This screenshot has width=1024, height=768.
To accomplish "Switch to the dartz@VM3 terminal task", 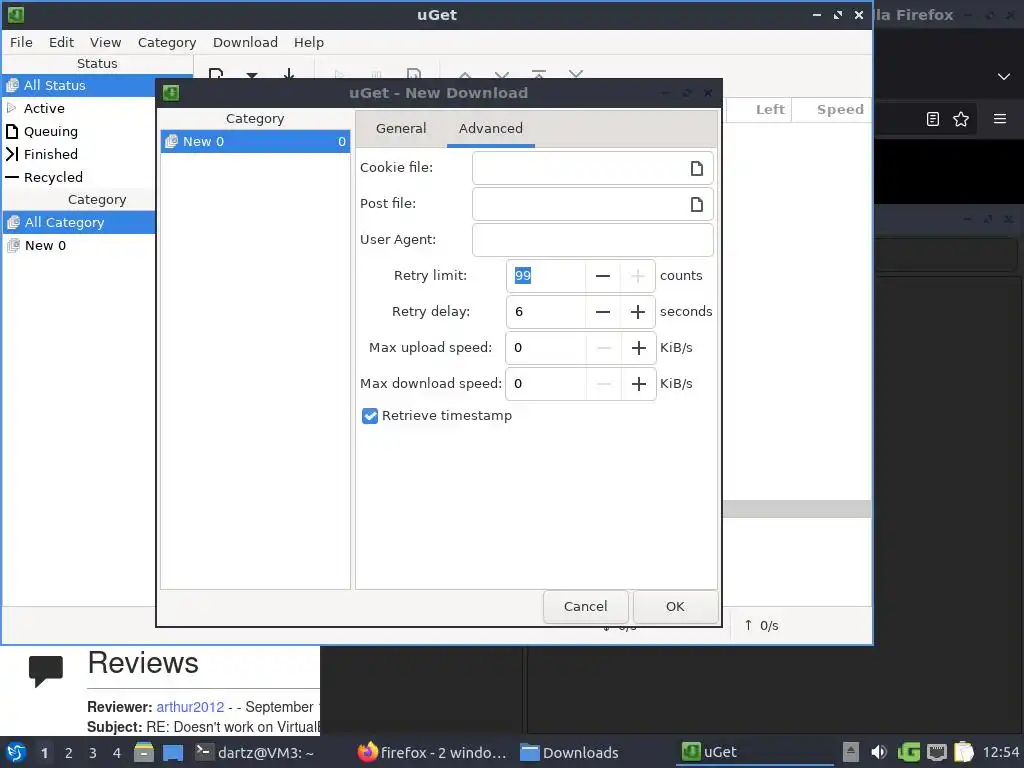I will pos(255,752).
